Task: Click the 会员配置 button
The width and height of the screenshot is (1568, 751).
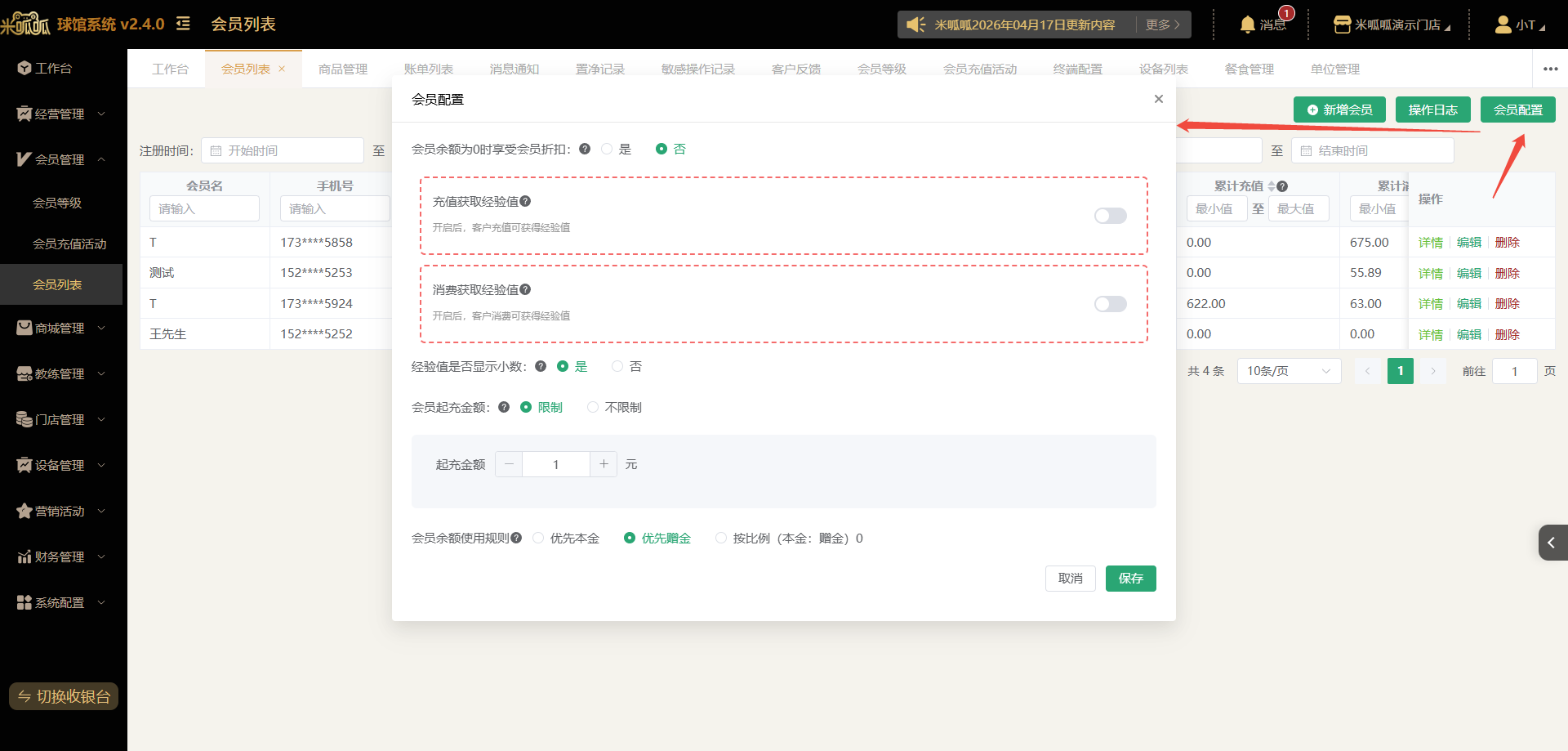Action: (x=1518, y=110)
